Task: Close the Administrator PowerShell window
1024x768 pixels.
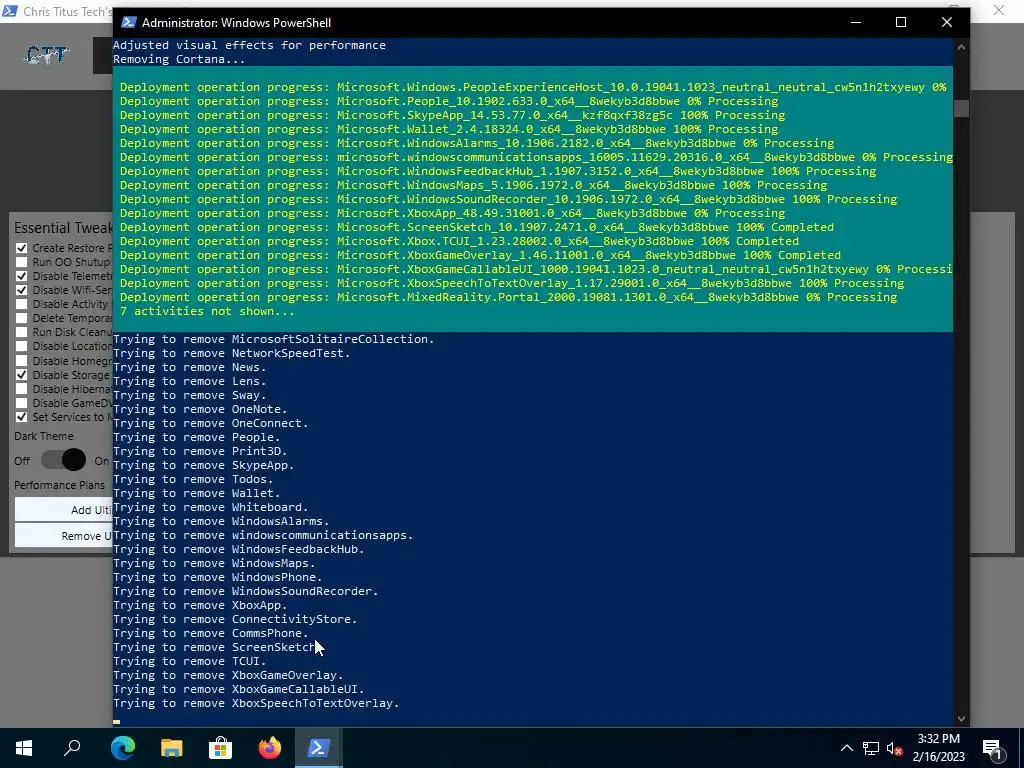Action: click(947, 22)
